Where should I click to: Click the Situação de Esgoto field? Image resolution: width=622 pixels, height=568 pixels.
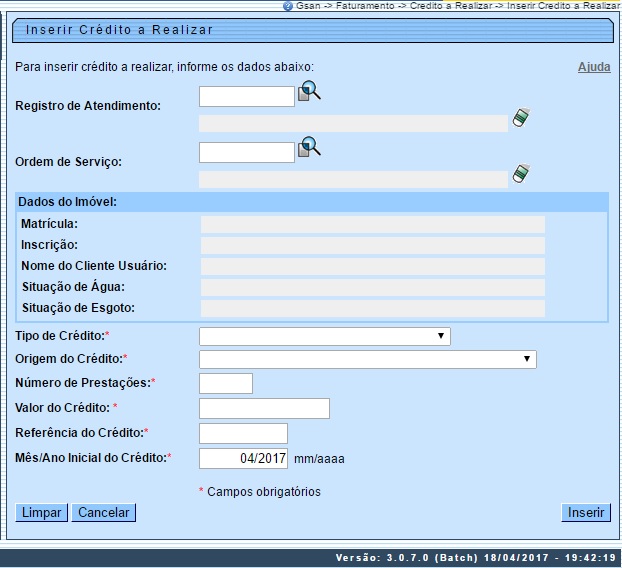point(372,308)
